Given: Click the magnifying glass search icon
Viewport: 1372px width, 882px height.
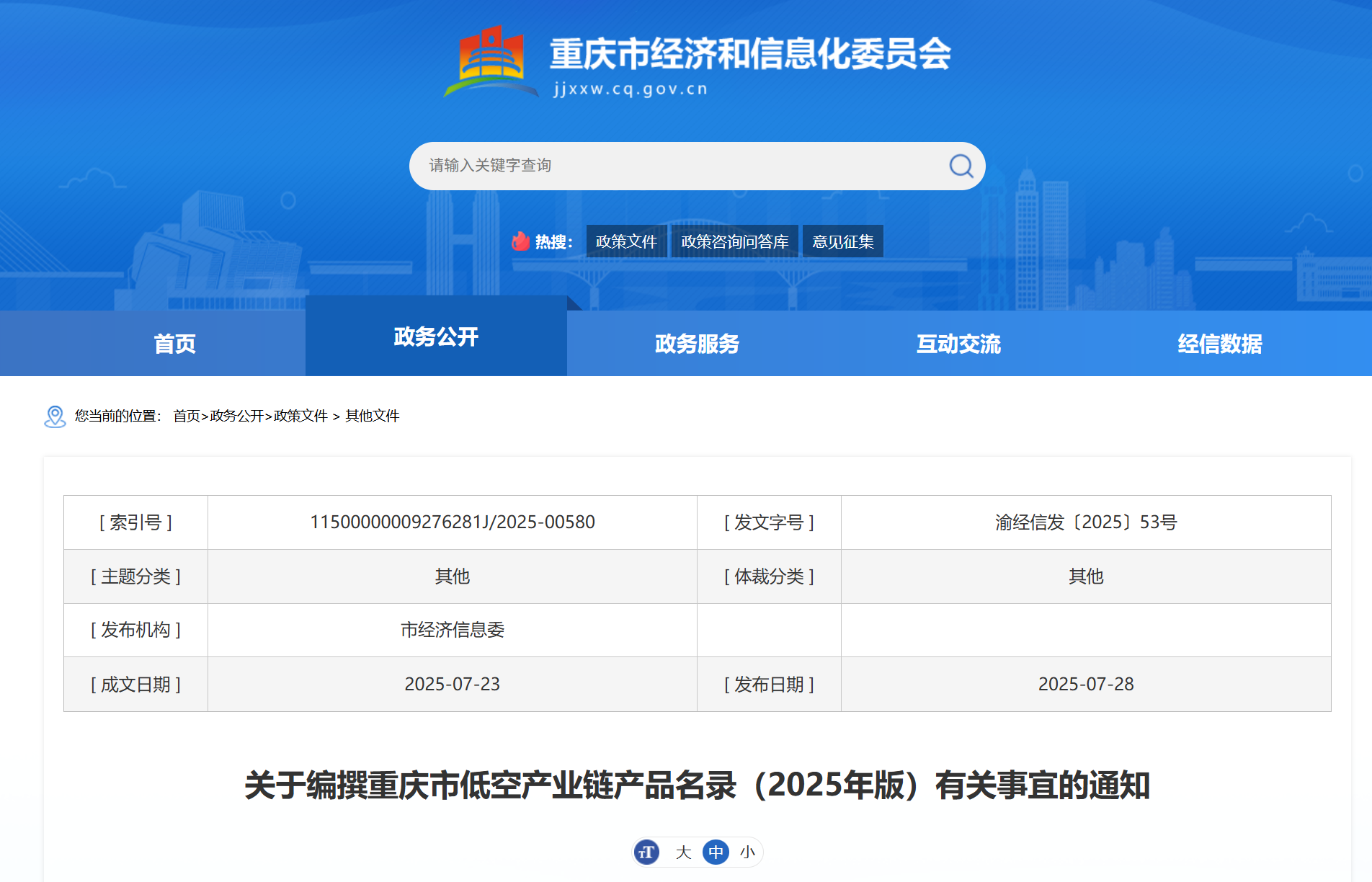Looking at the screenshot, I should tap(961, 166).
